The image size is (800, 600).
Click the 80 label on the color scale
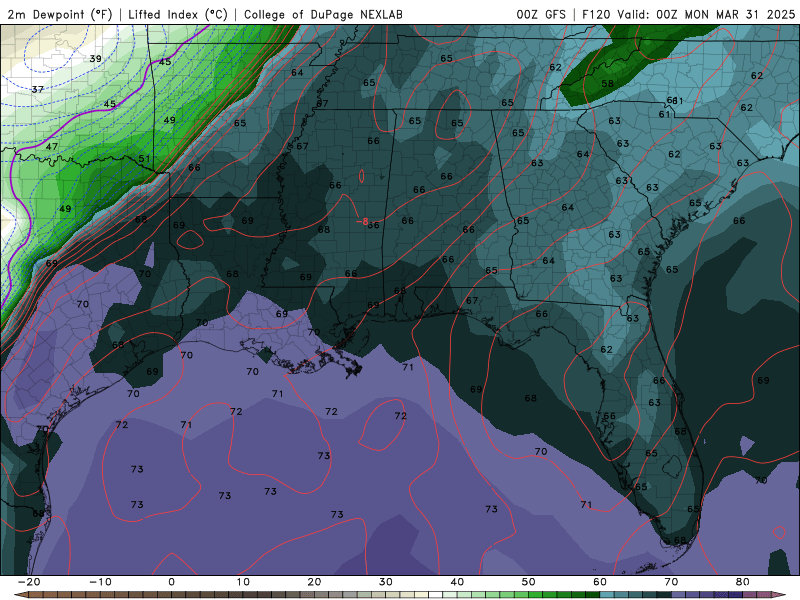[x=743, y=582]
